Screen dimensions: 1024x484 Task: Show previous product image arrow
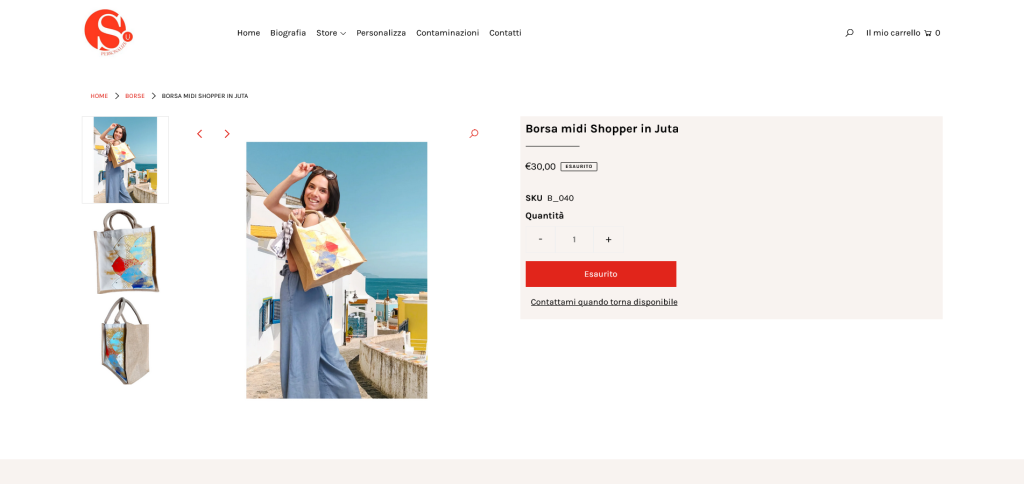pos(199,134)
